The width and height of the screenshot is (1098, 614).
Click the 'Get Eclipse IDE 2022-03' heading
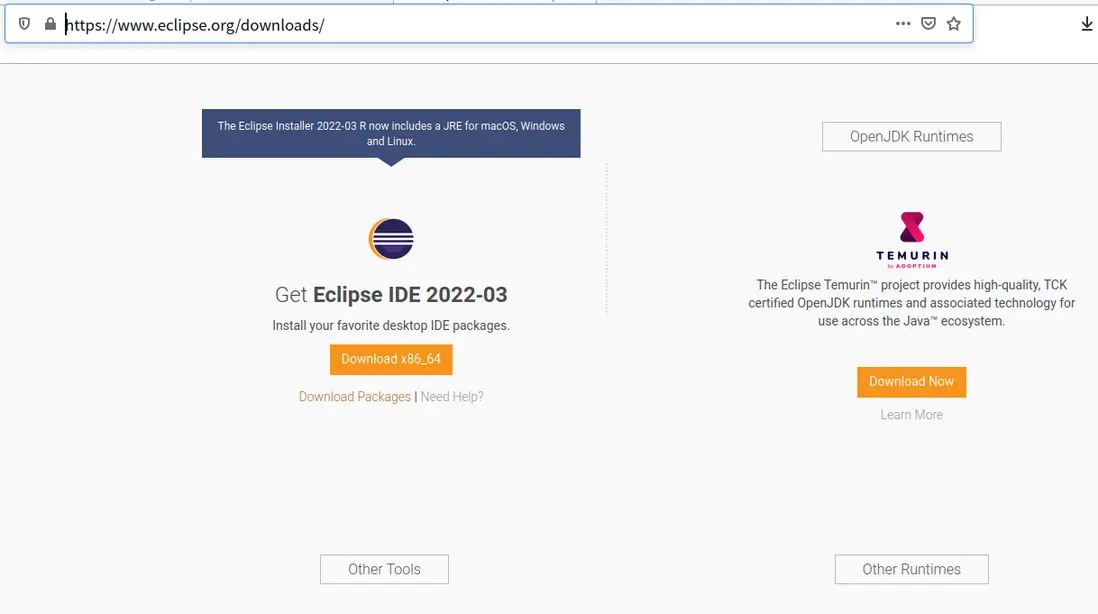click(x=391, y=295)
